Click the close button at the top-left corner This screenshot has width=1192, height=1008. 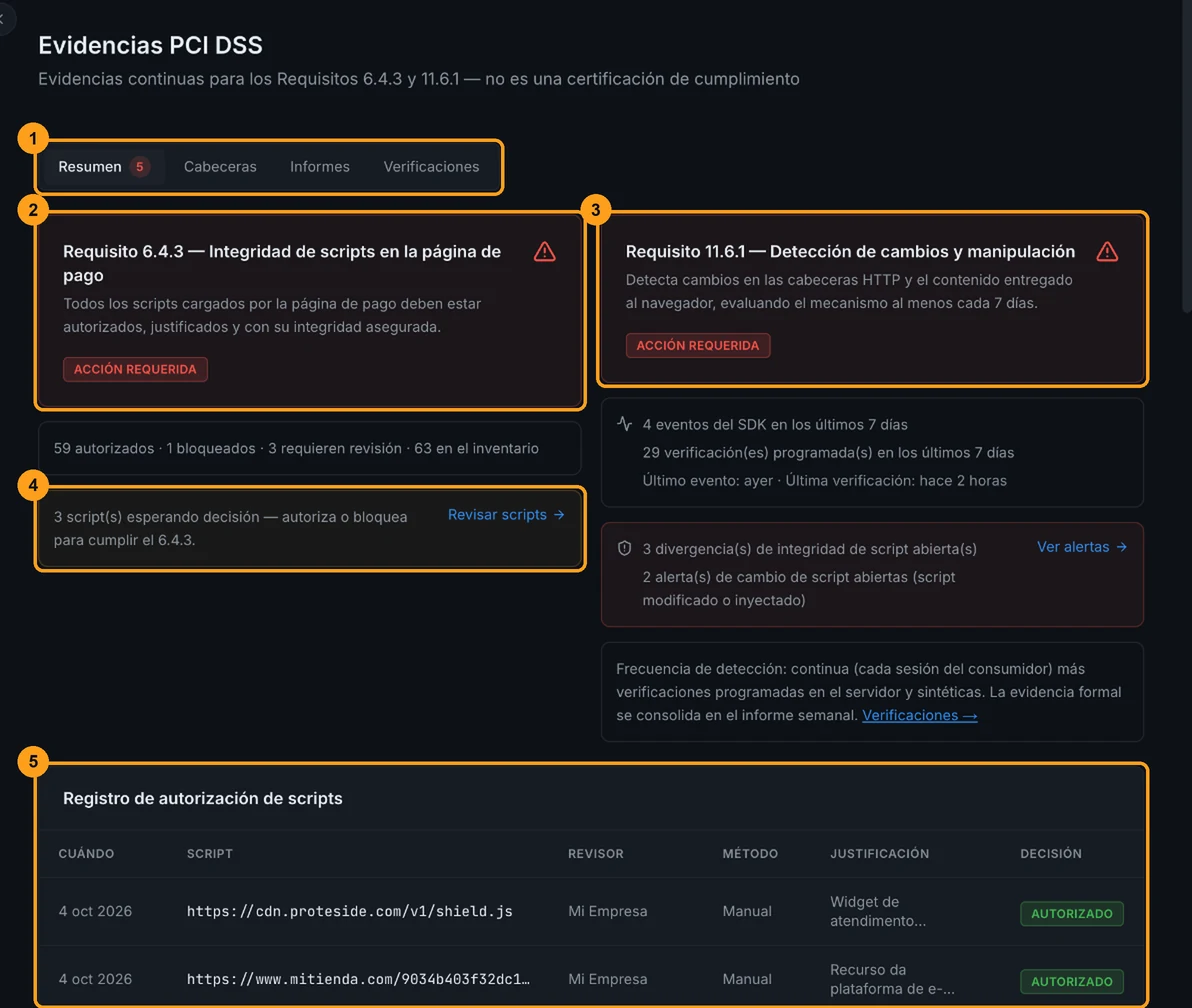tap(3, 19)
